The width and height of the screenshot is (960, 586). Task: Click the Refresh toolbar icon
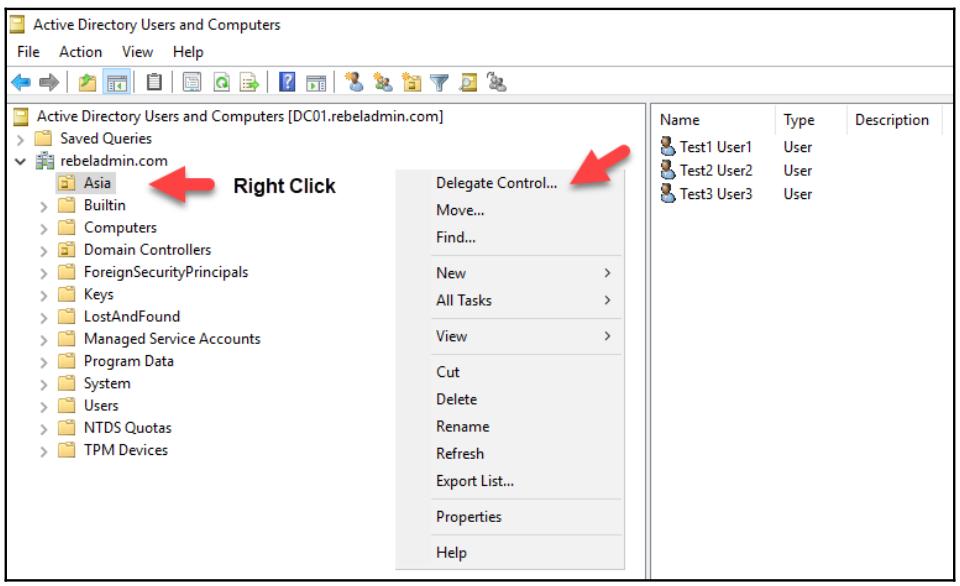(221, 84)
